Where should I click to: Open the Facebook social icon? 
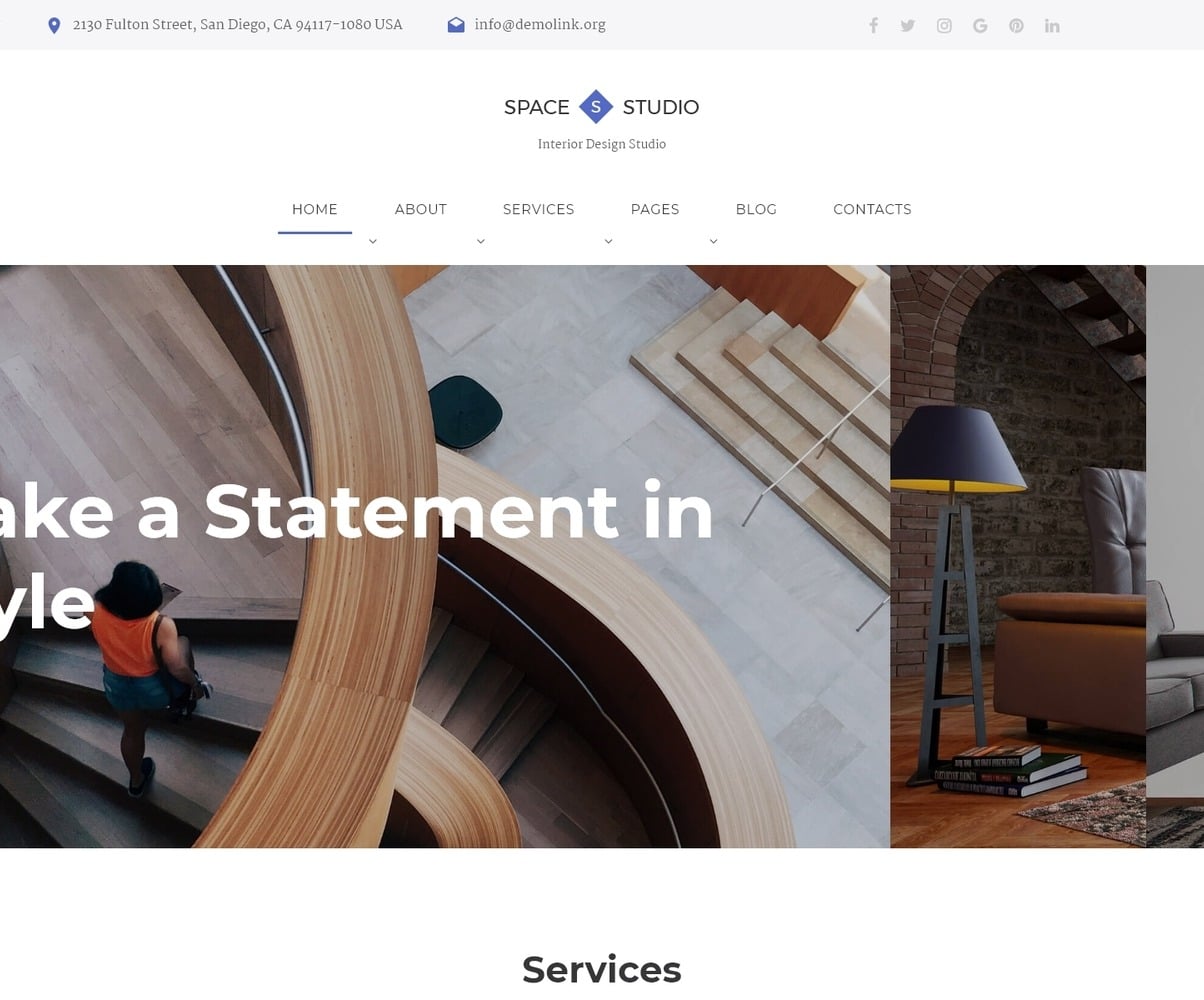873,25
